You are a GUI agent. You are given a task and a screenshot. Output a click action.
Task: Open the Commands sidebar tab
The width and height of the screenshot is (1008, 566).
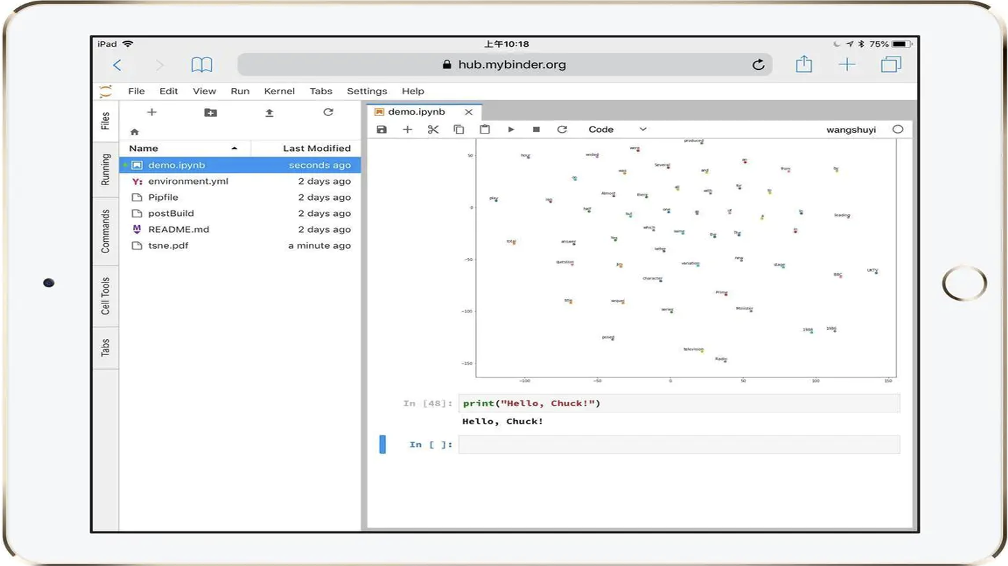[105, 231]
